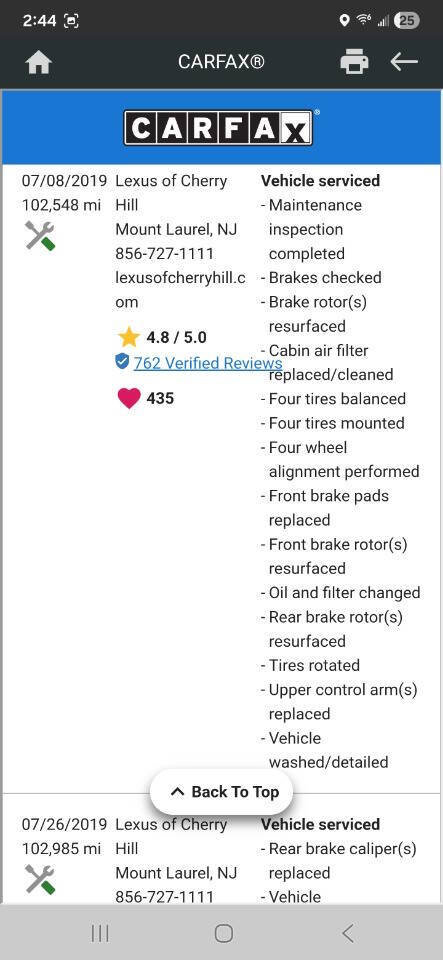
Task: Print the CARFAX report via printer icon
Action: point(354,62)
